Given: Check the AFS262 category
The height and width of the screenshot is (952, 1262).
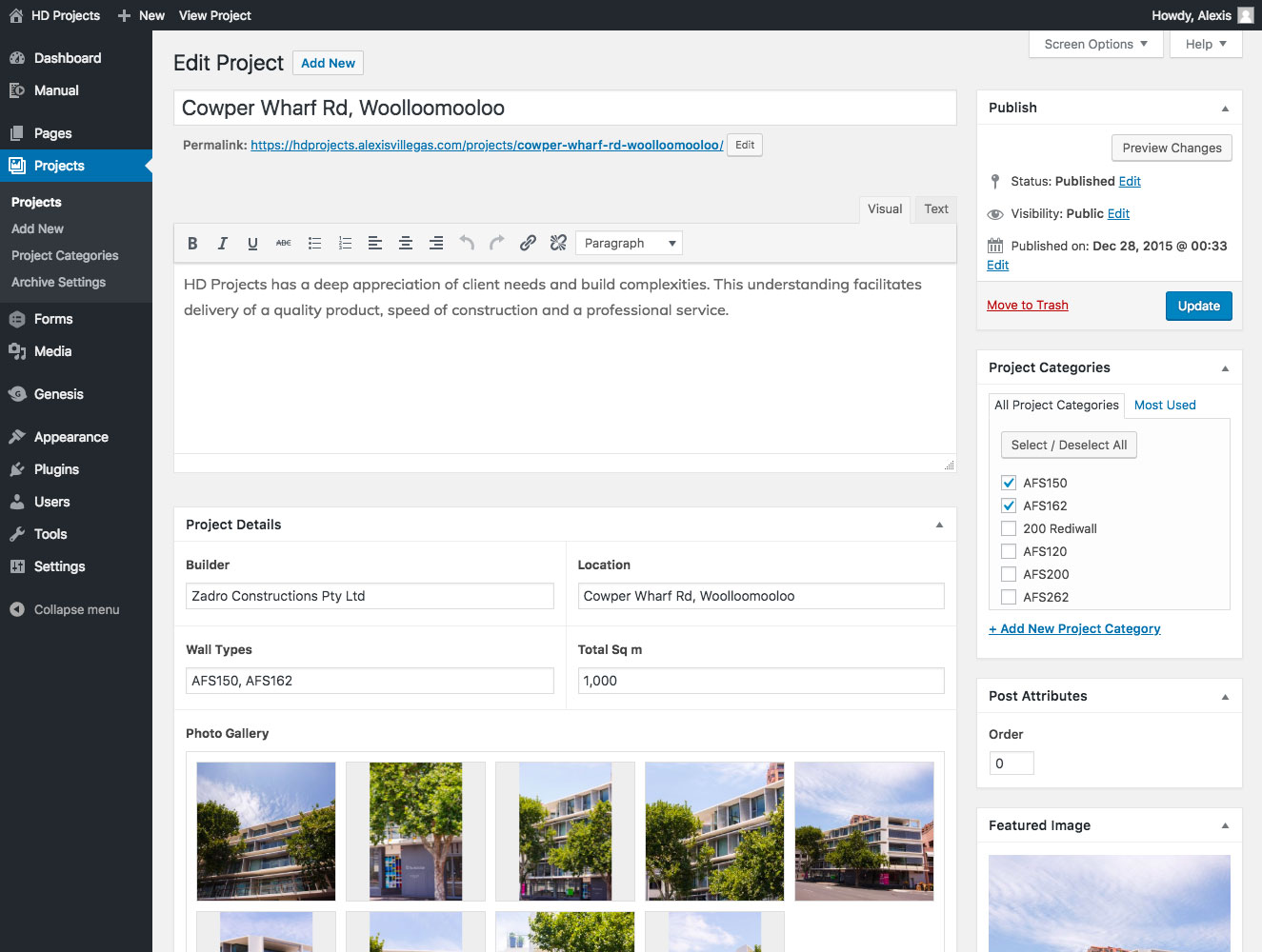Looking at the screenshot, I should click(1009, 597).
